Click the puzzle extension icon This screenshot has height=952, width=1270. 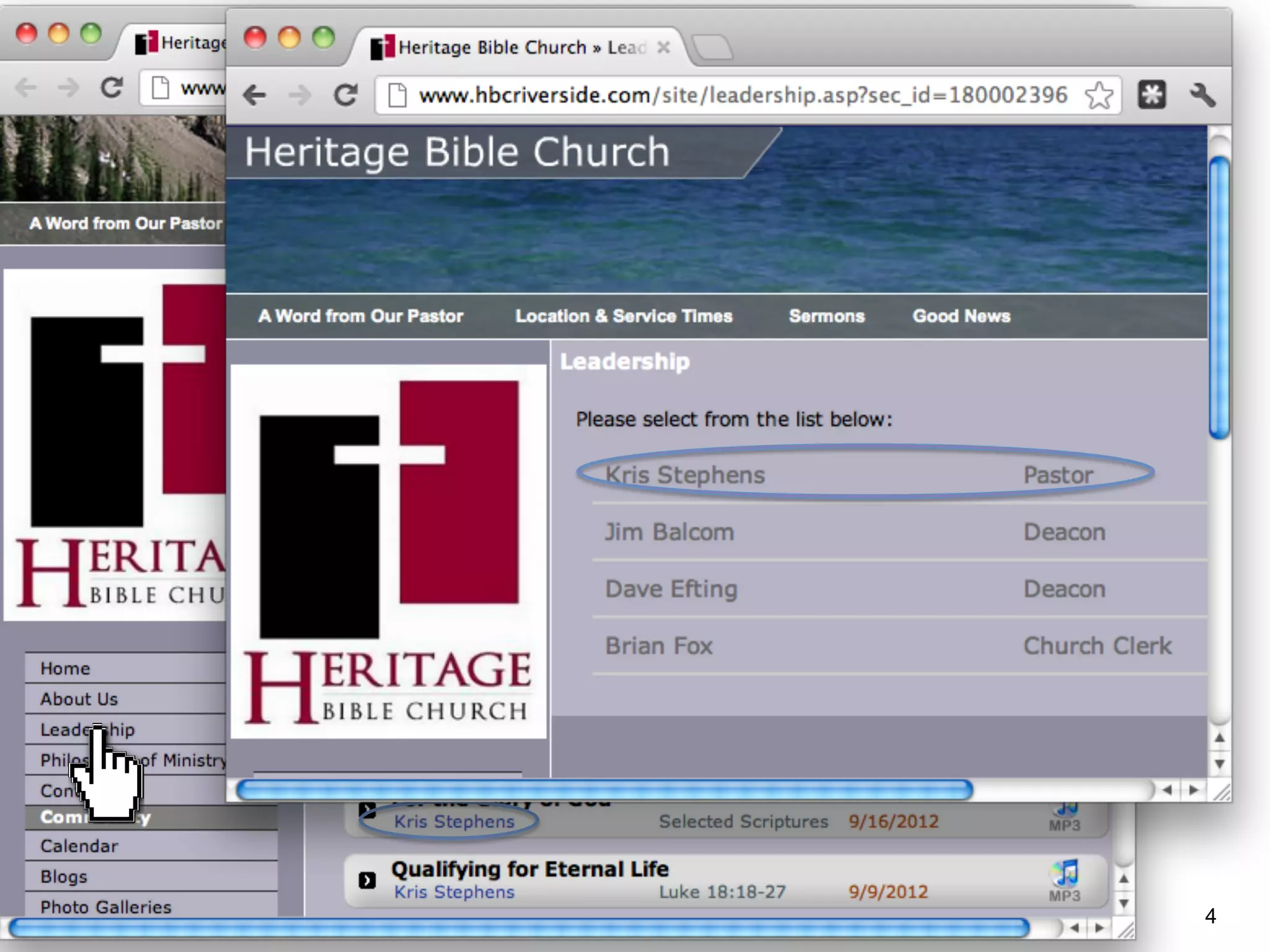1152,95
